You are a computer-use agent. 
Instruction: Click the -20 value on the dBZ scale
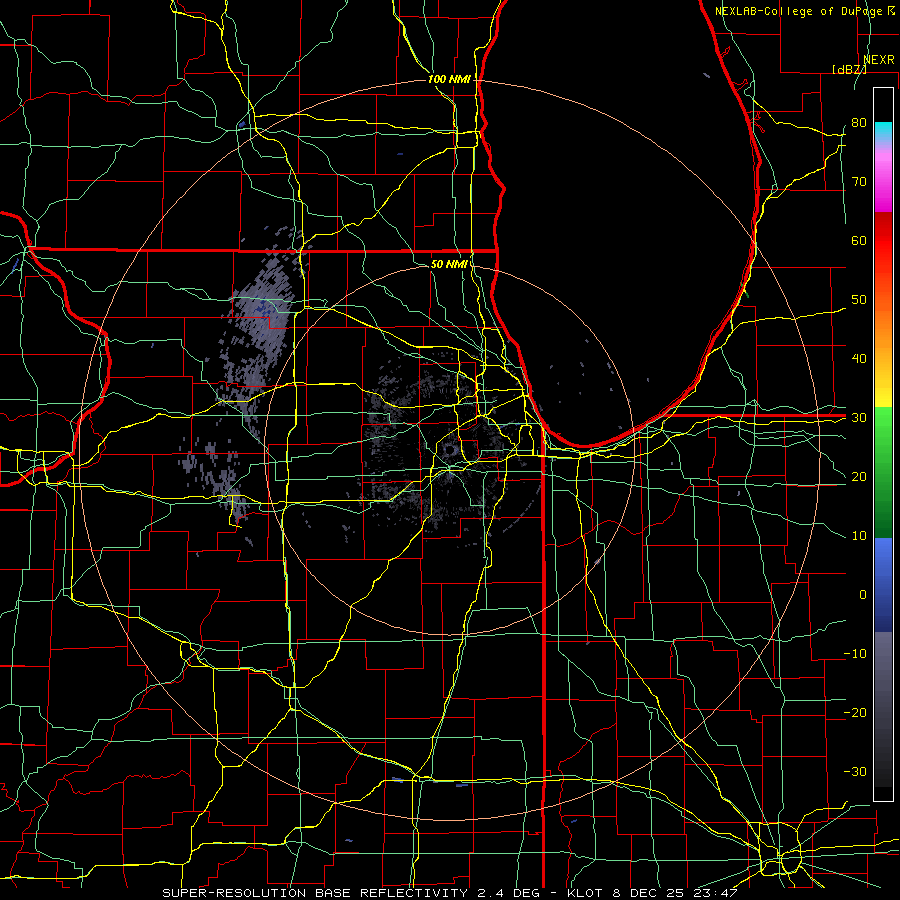(855, 713)
